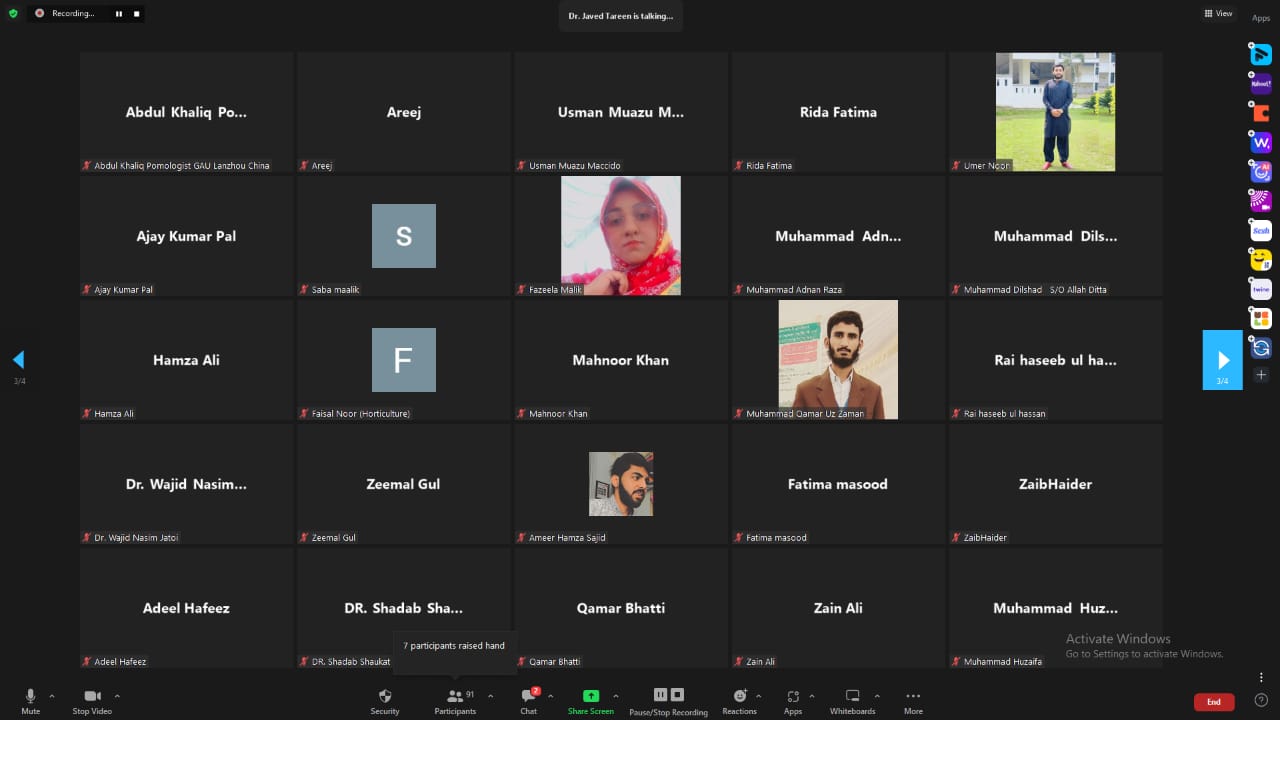
Task: Expand audio options arrow next to Mute
Action: point(52,696)
